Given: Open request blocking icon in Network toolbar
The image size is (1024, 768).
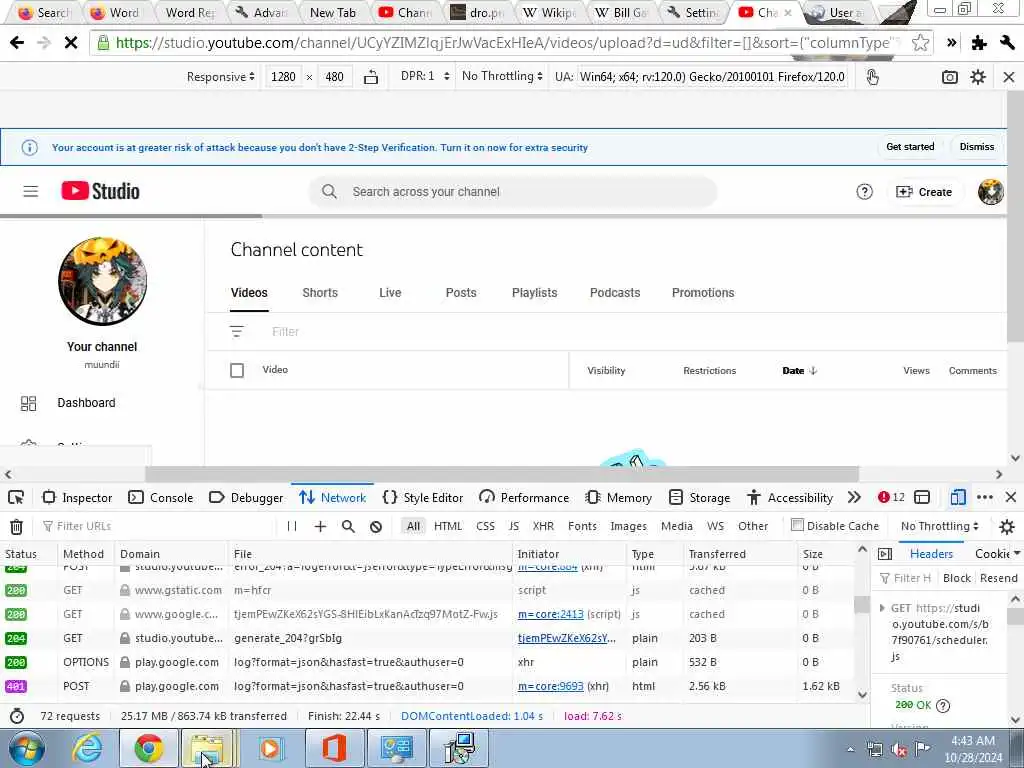Looking at the screenshot, I should pyautogui.click(x=376, y=526).
